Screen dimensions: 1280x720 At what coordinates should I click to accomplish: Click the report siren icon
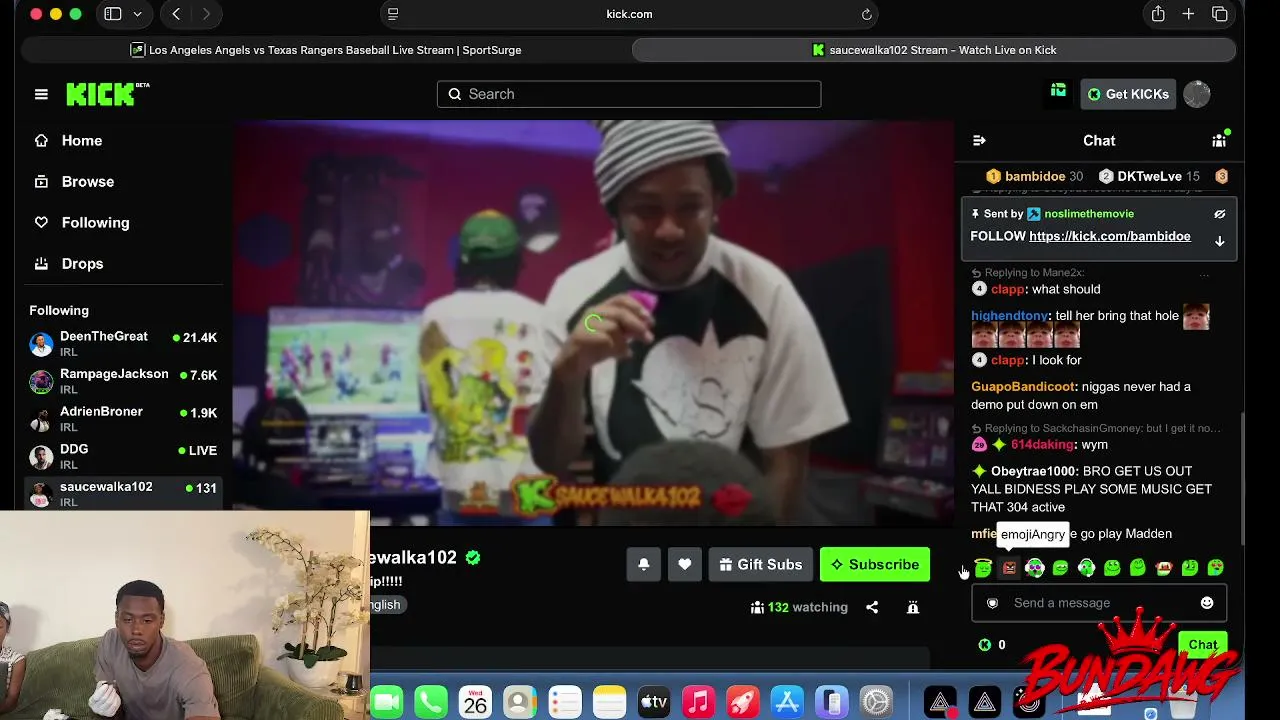click(913, 608)
